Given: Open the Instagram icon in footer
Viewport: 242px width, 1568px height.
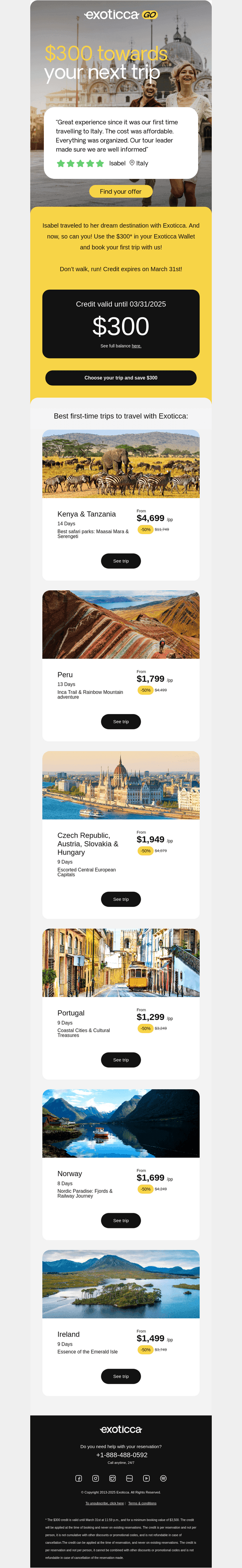Looking at the screenshot, I should point(95,1478).
